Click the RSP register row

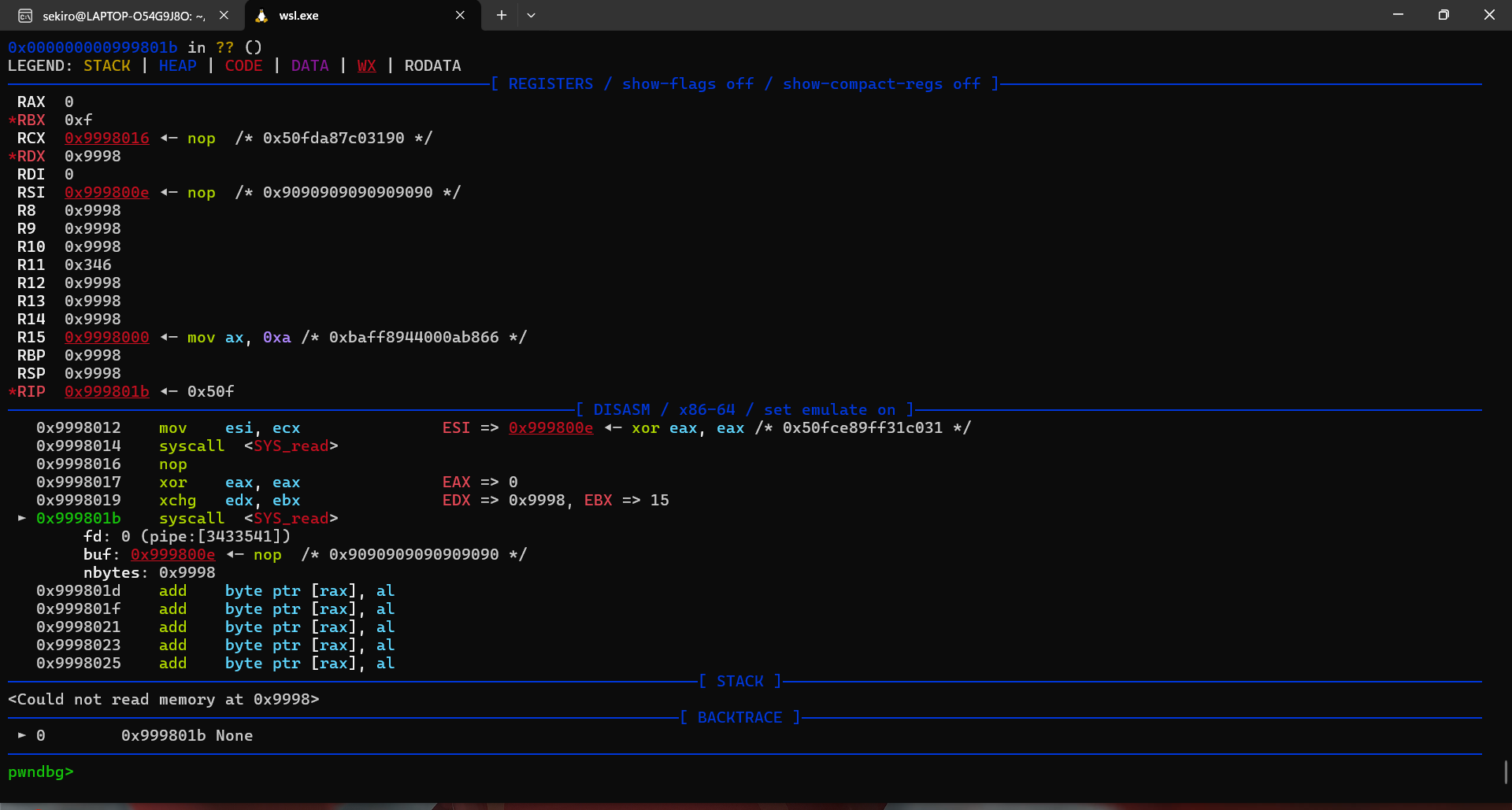pyautogui.click(x=69, y=374)
